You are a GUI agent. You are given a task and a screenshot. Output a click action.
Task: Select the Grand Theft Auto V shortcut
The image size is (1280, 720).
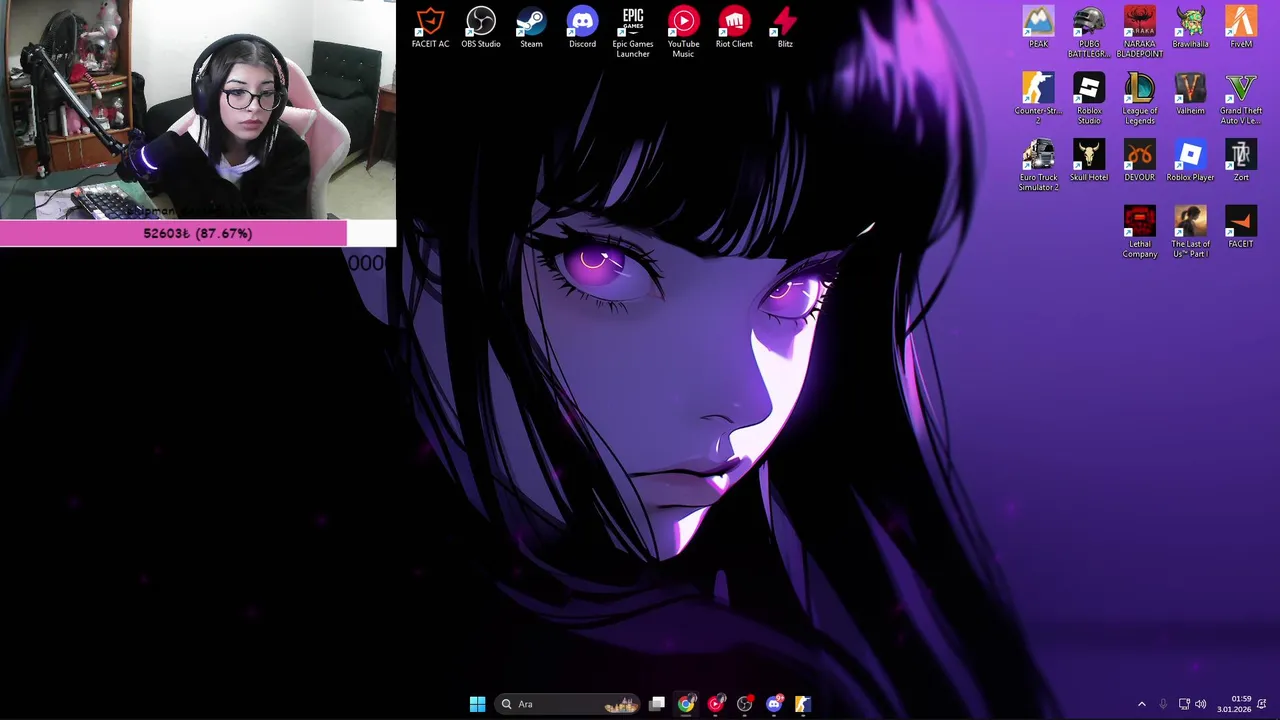(1241, 98)
